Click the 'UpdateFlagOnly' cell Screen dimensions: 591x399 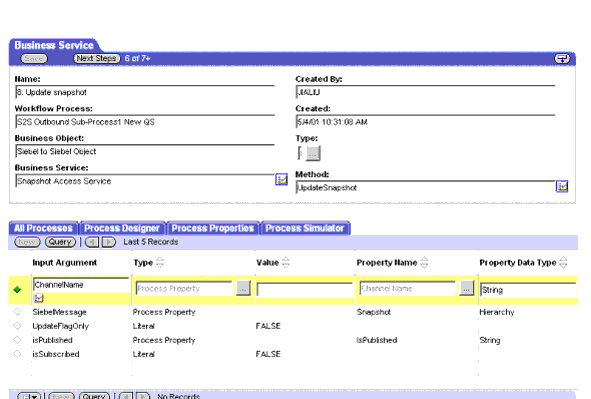[x=60, y=326]
